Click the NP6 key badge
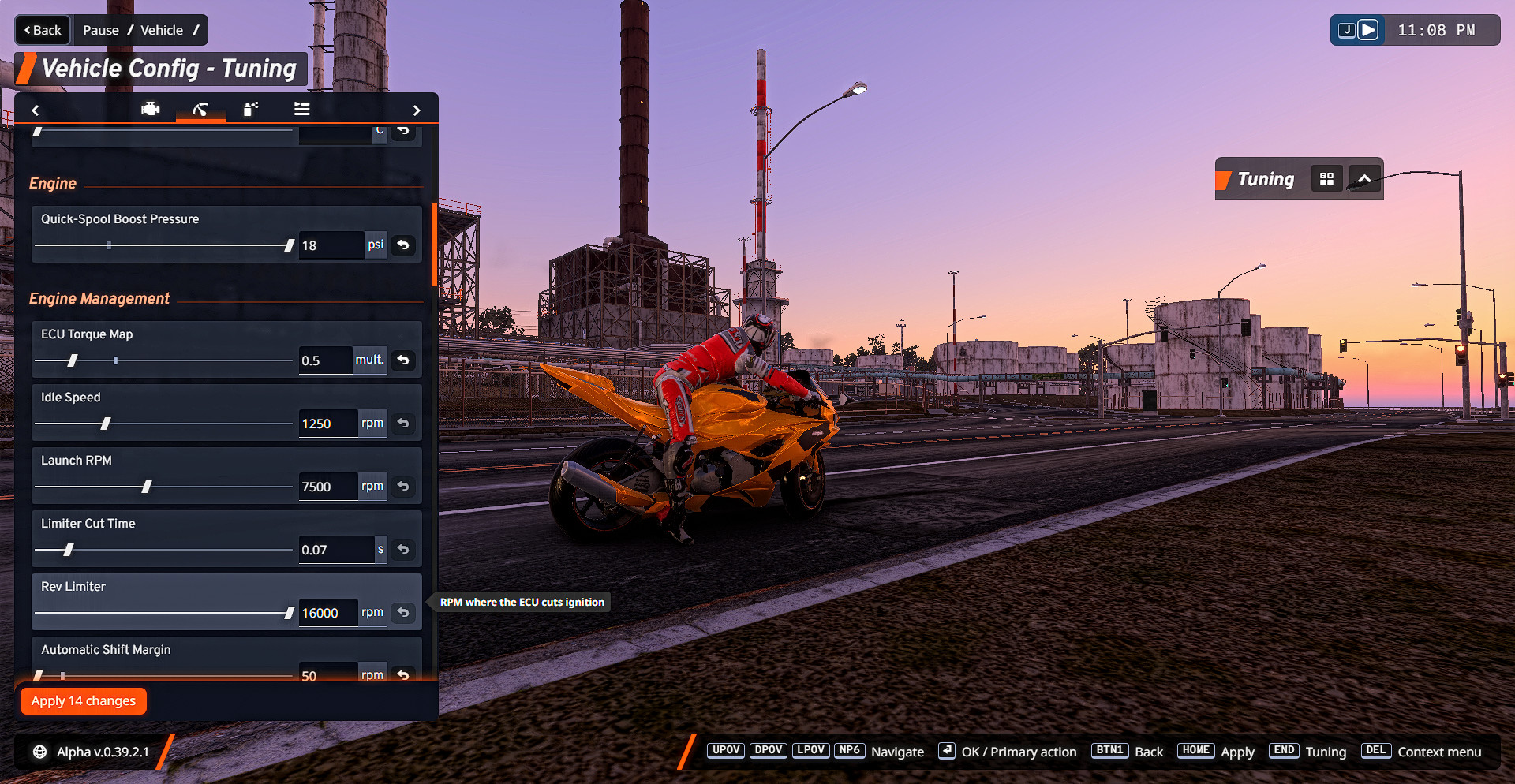This screenshot has width=1515, height=784. pos(850,750)
